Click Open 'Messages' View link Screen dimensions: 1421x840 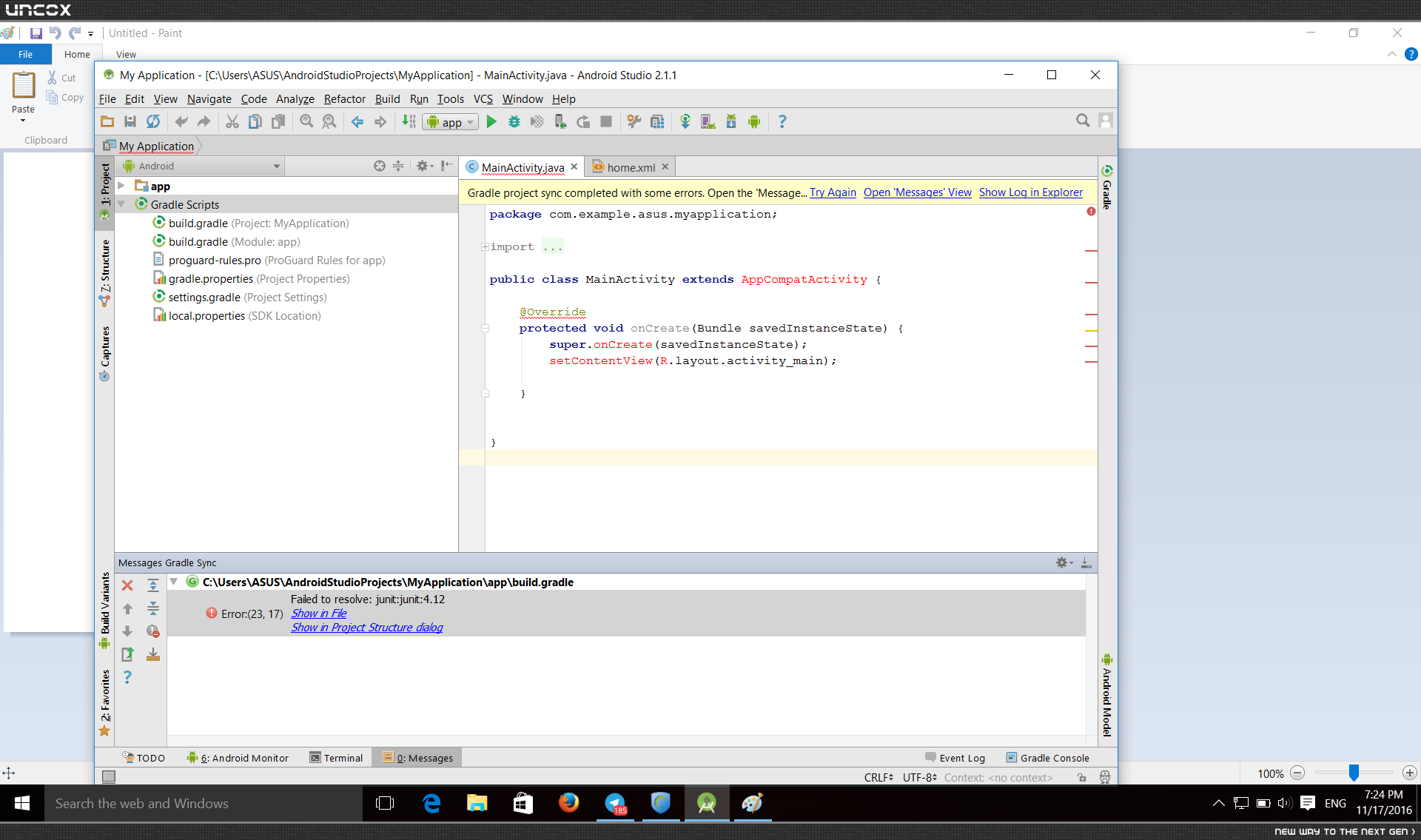(x=917, y=192)
